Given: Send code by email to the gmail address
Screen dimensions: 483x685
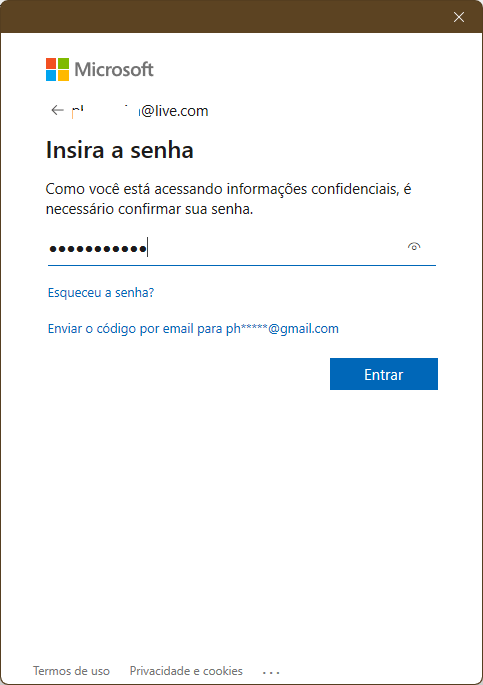Looking at the screenshot, I should (193, 329).
